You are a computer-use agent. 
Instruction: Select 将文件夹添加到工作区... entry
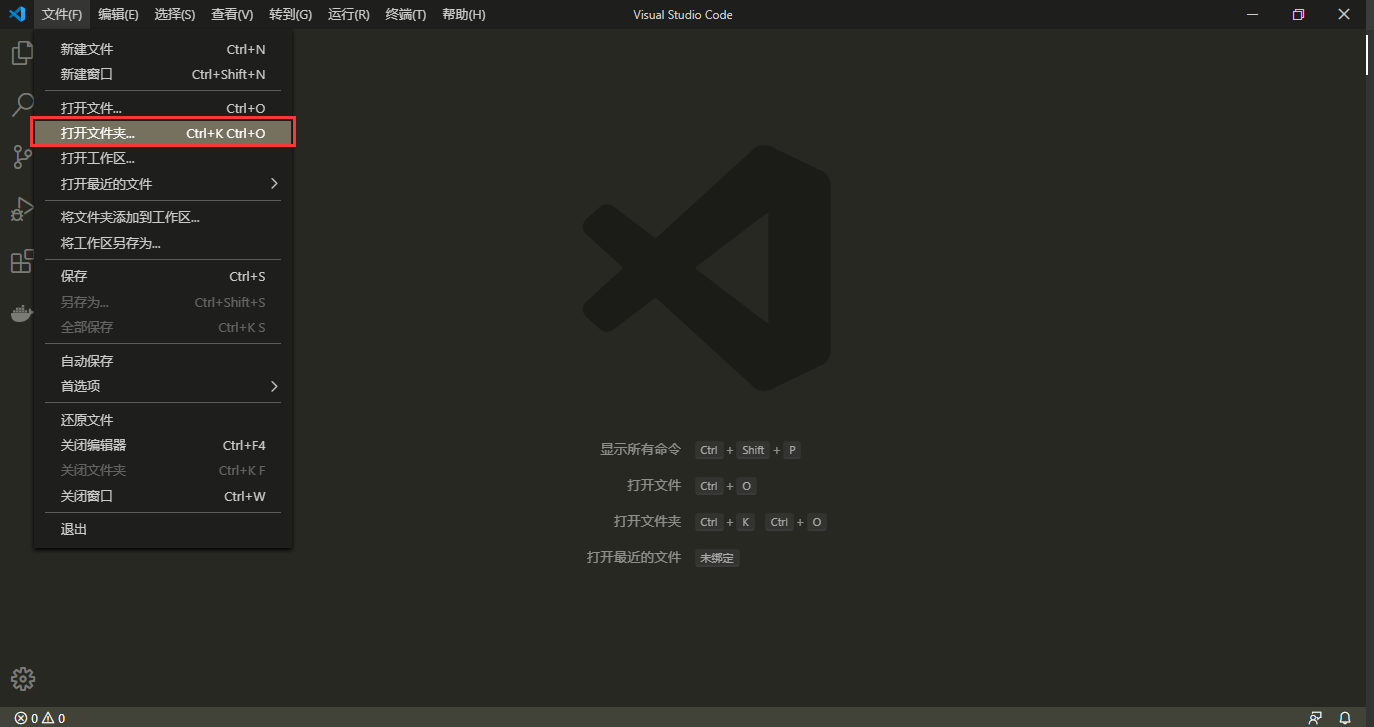[x=163, y=217]
